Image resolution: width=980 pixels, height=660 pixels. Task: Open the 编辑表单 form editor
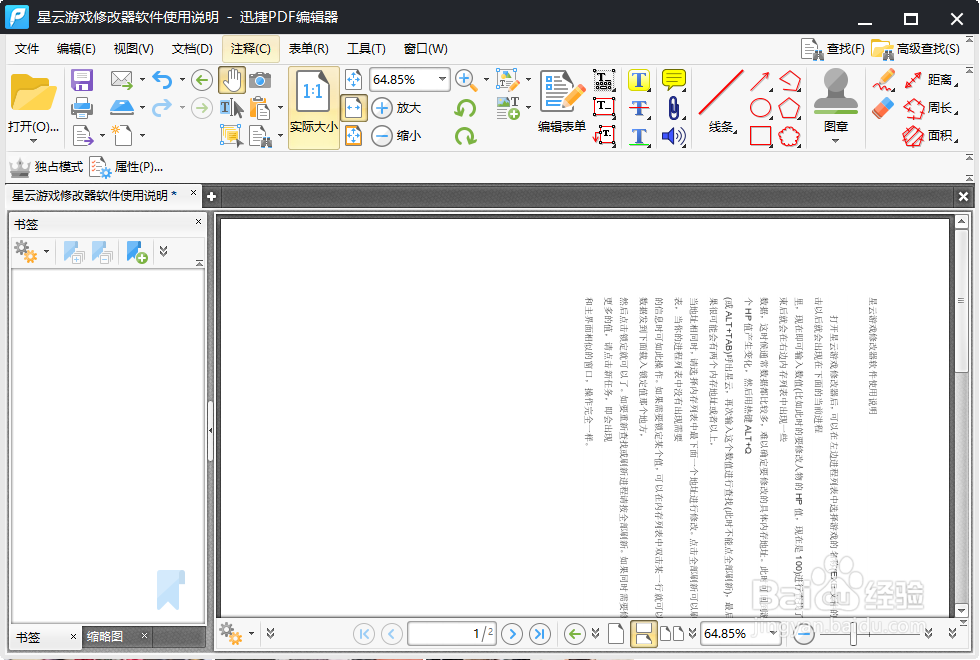point(562,101)
